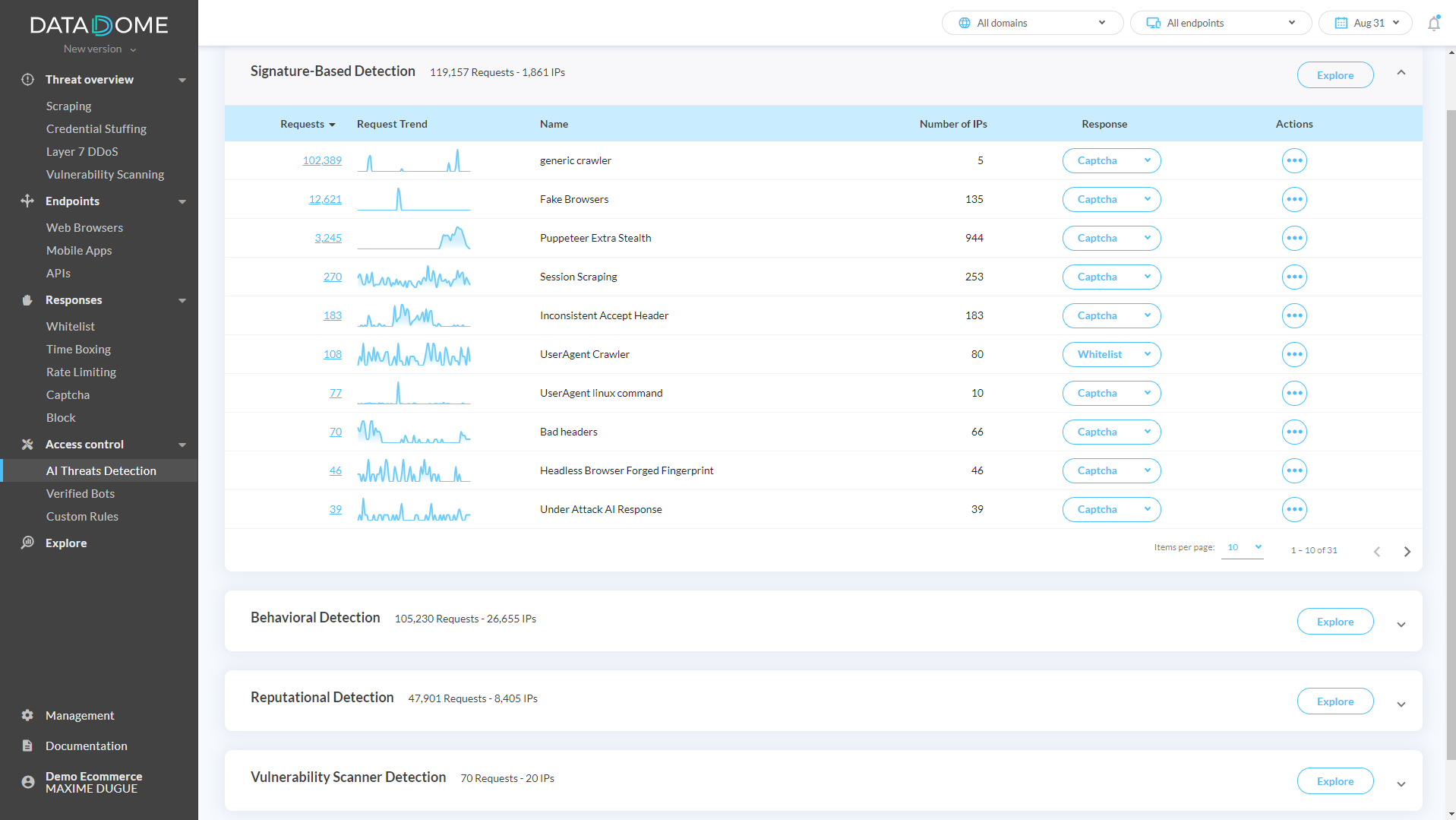Sort by Requests column header
The image size is (1456, 820).
click(x=308, y=124)
